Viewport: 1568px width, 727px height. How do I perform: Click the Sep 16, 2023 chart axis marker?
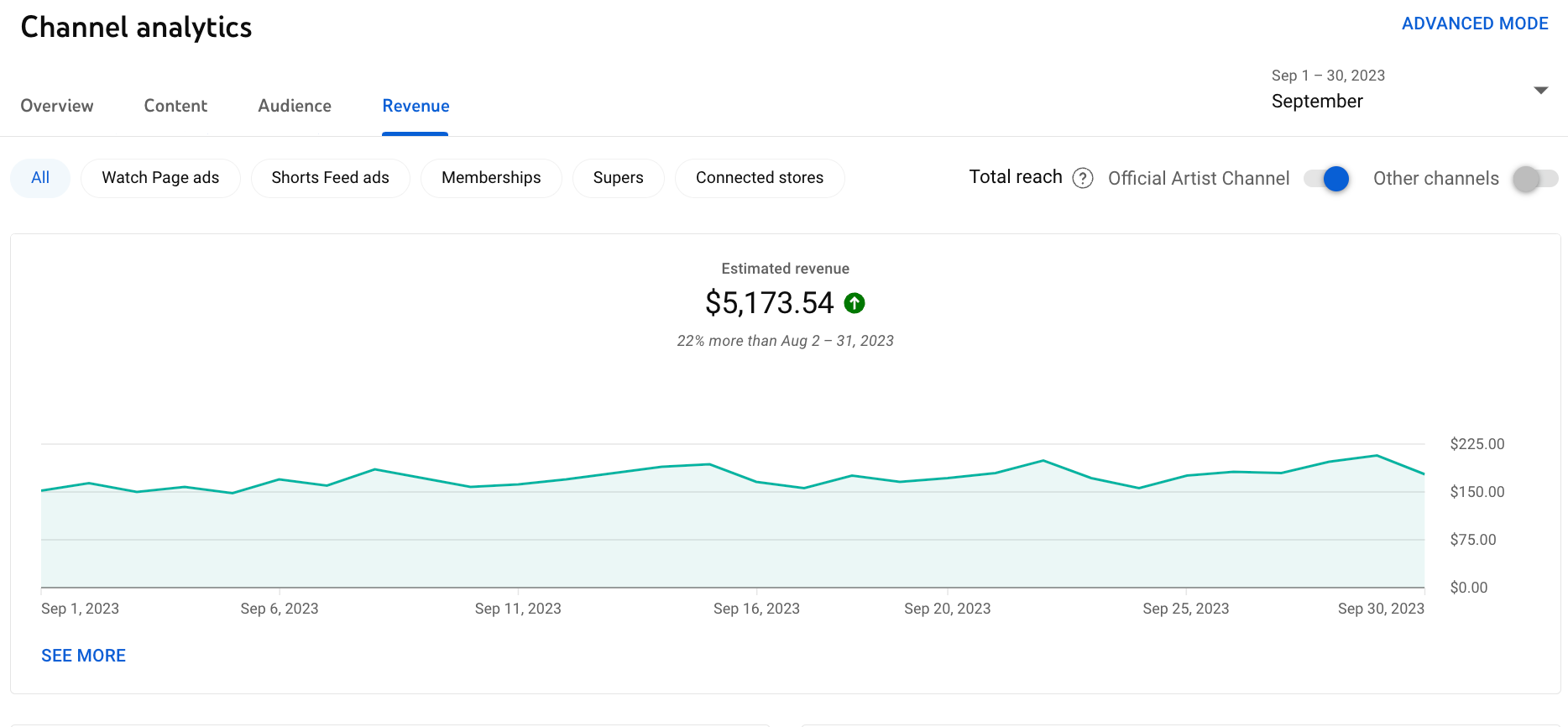point(756,609)
